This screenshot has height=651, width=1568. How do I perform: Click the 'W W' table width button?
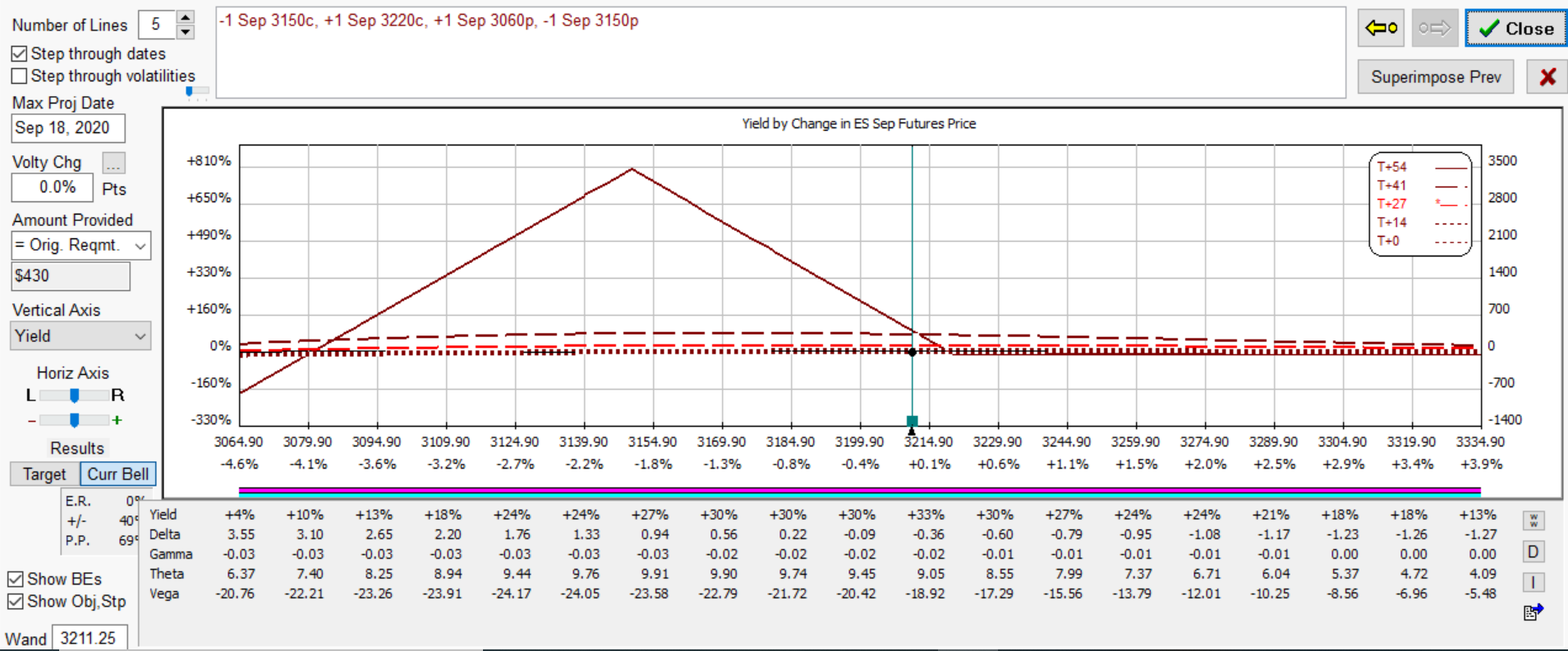[x=1534, y=520]
